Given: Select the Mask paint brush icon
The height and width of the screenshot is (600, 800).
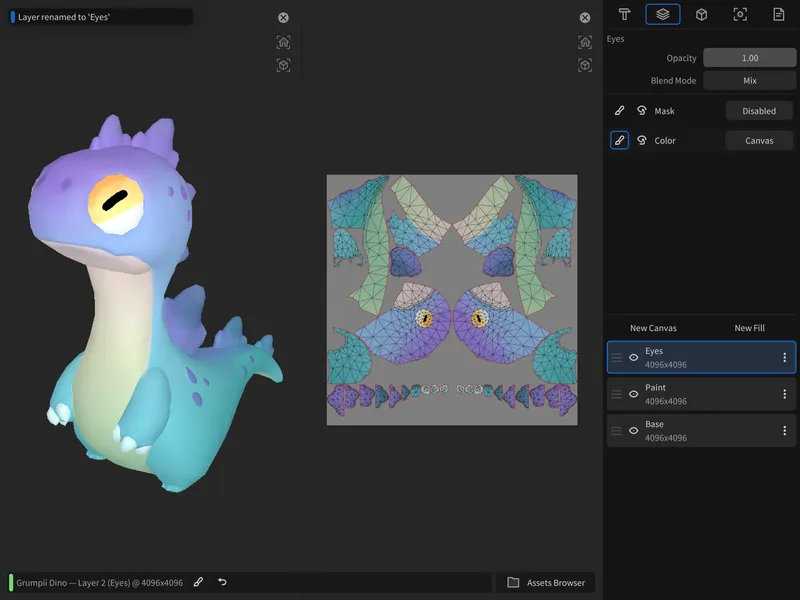Looking at the screenshot, I should (619, 111).
